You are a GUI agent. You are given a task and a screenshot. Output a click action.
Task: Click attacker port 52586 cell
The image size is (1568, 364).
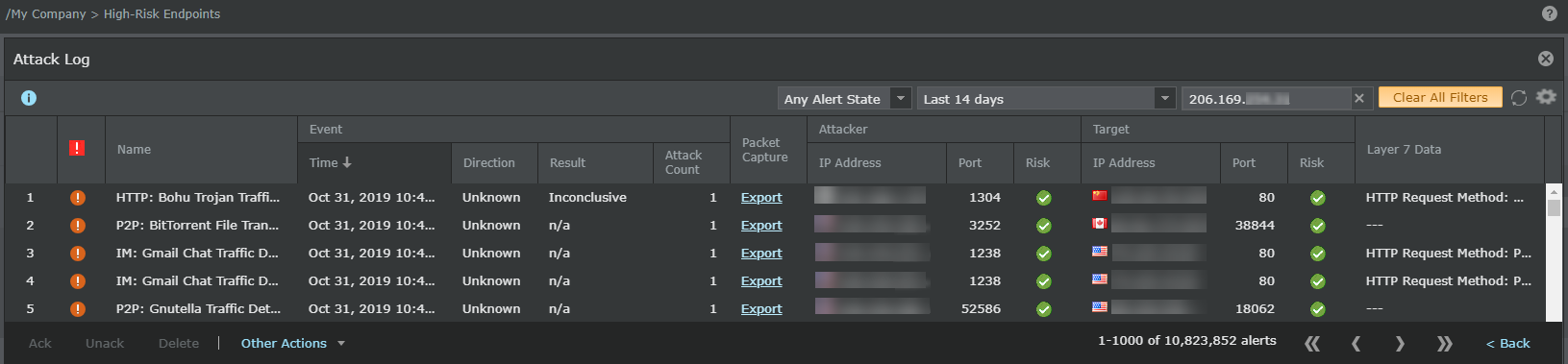[981, 308]
